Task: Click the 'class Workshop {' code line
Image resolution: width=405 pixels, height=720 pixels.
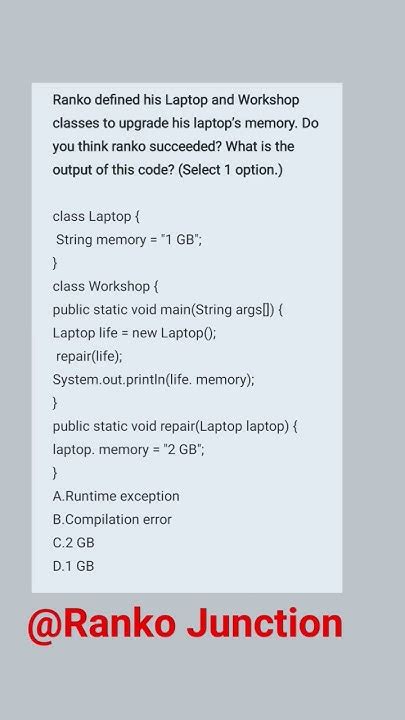Action: click(x=106, y=286)
